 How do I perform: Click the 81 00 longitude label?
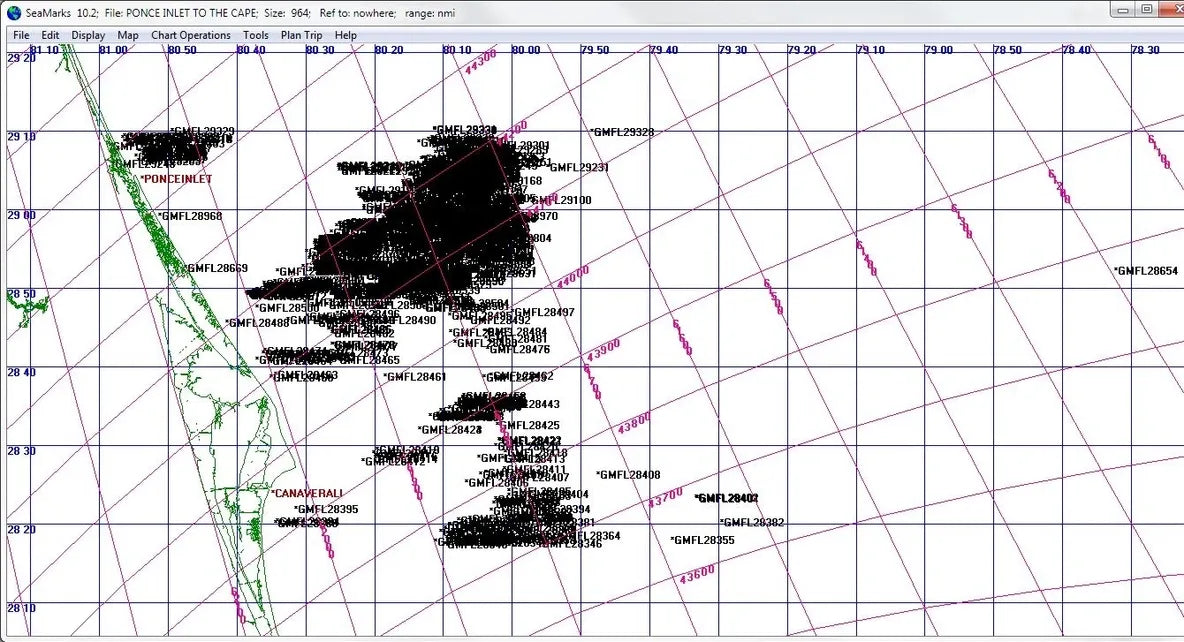113,50
